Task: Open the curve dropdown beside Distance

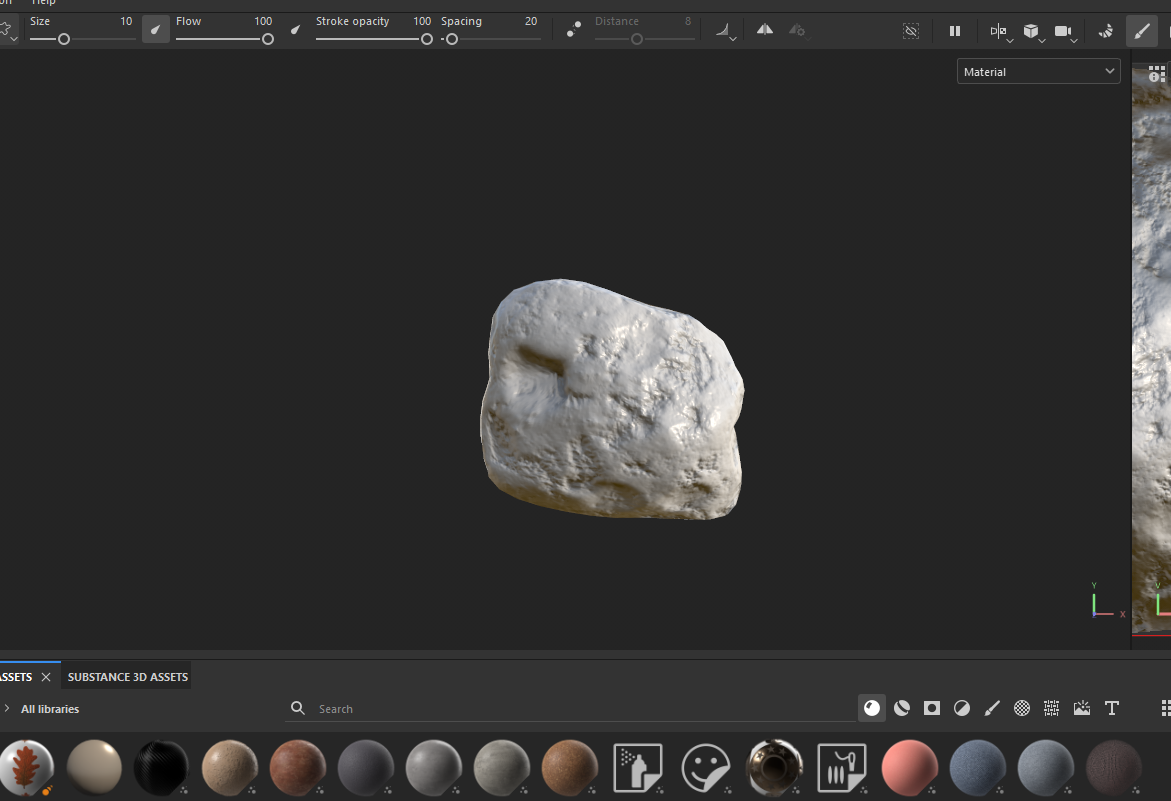Action: [725, 31]
